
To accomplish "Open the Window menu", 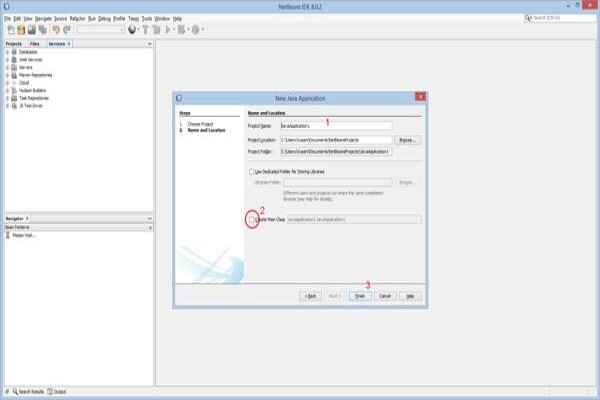I will point(162,18).
